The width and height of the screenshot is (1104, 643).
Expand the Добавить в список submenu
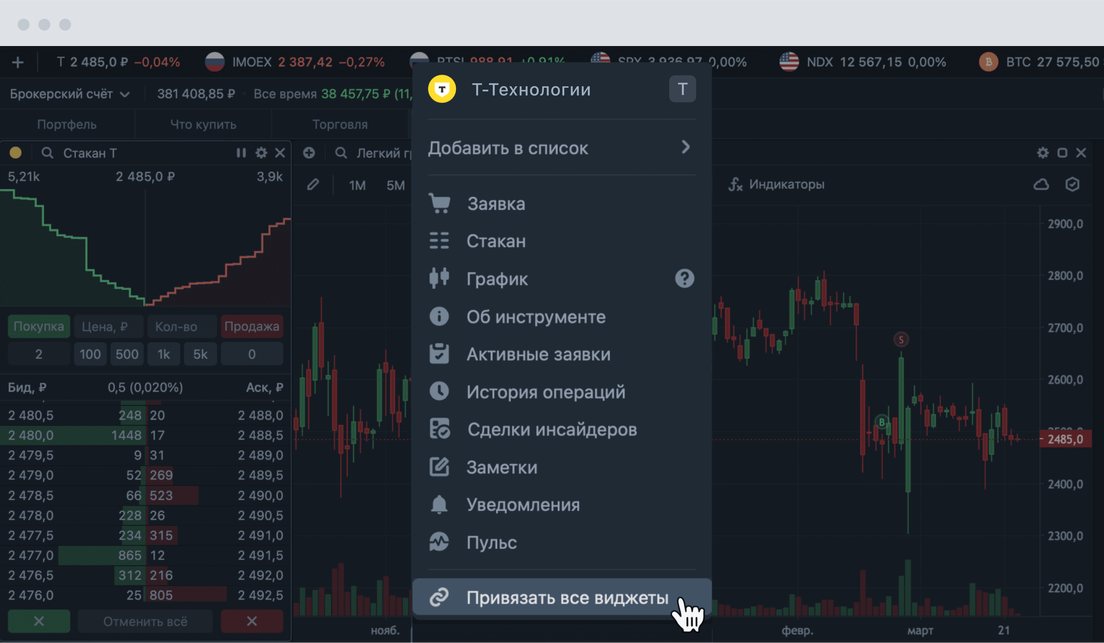tap(561, 148)
